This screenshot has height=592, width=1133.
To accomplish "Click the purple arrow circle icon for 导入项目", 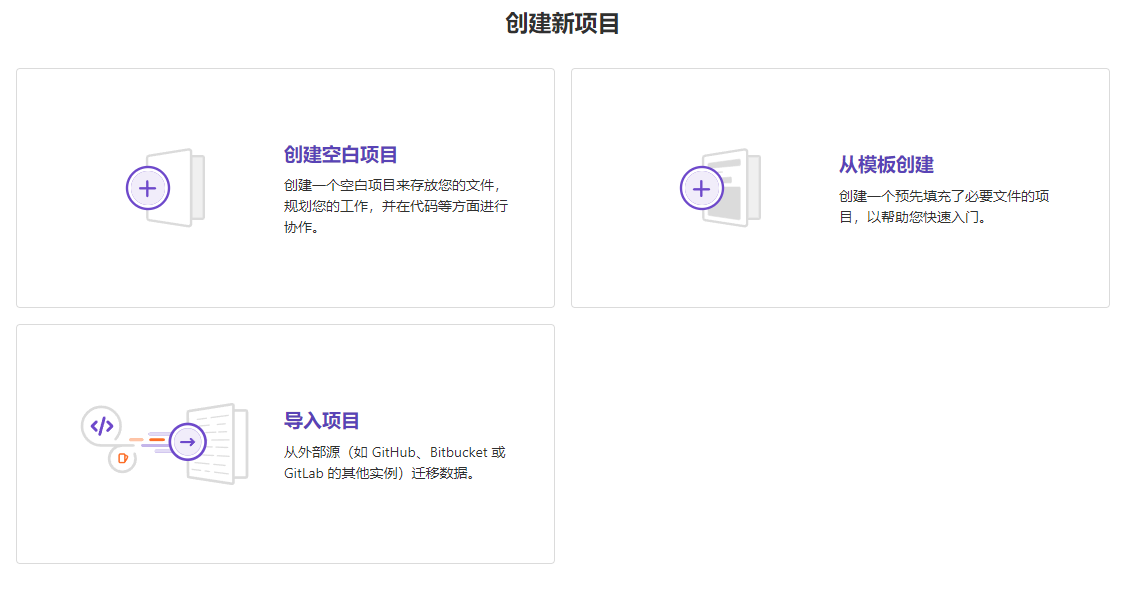I will pyautogui.click(x=187, y=442).
